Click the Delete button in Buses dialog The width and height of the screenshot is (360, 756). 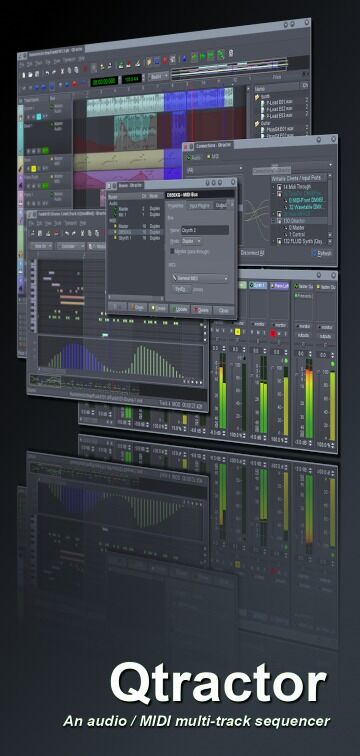201,310
